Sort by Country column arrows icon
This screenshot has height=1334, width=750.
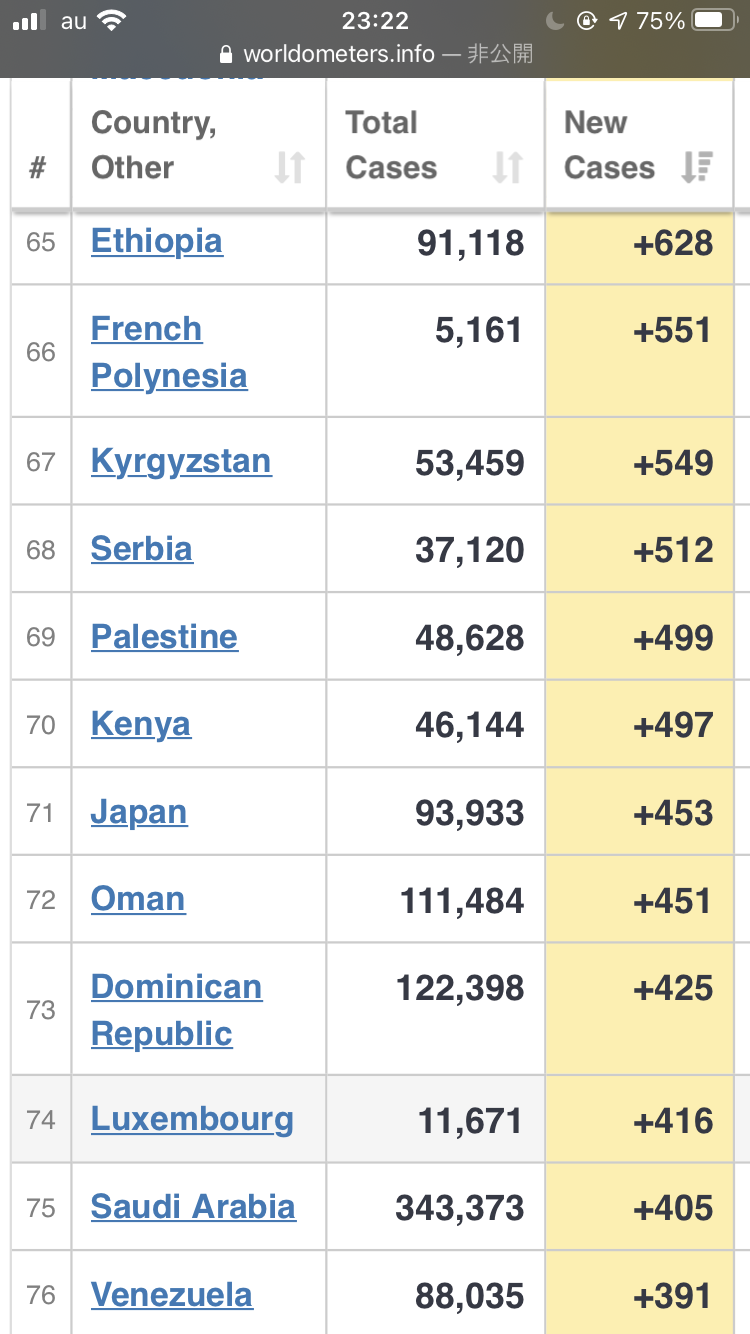(290, 167)
